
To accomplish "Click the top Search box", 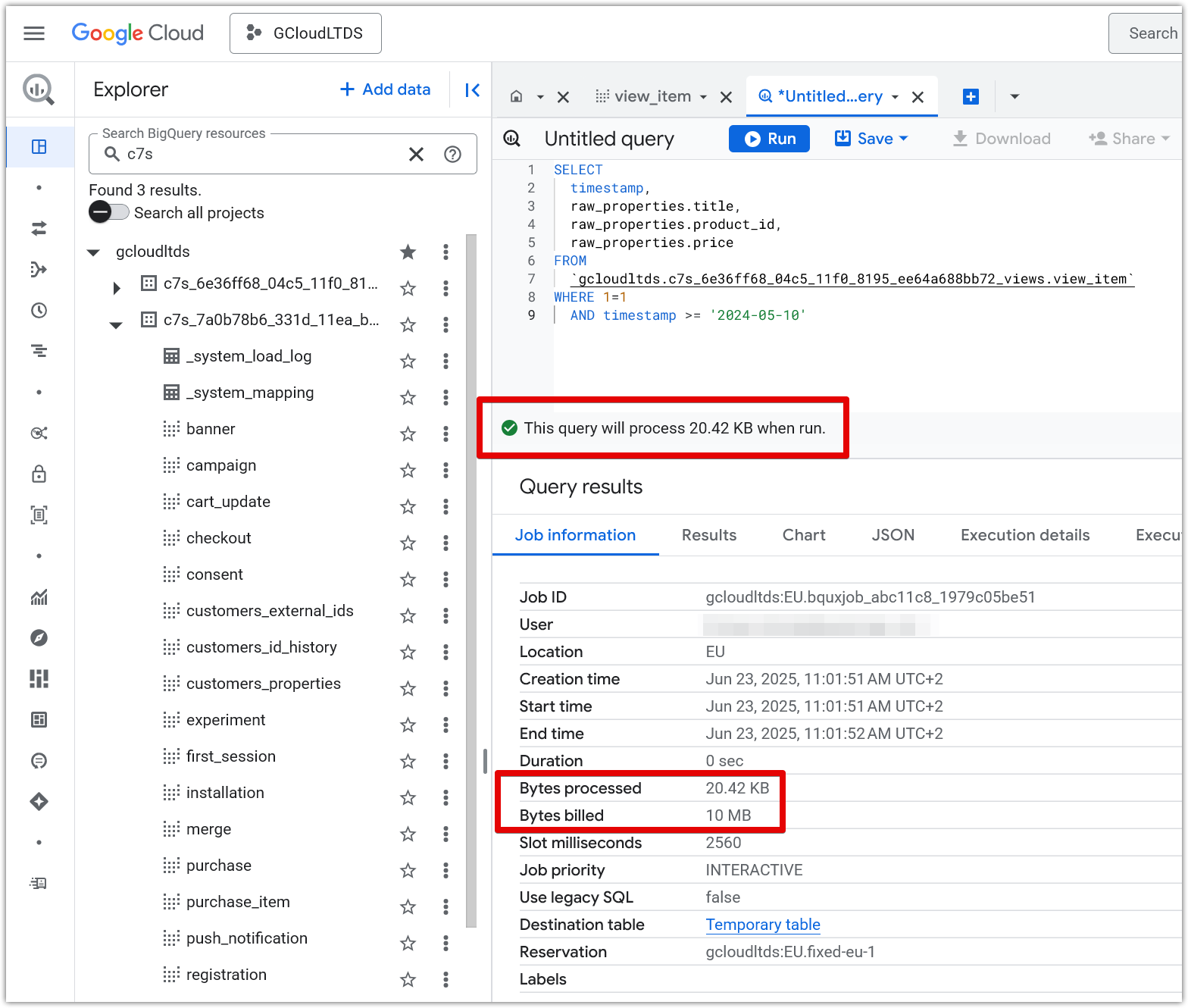I will pyautogui.click(x=1145, y=33).
